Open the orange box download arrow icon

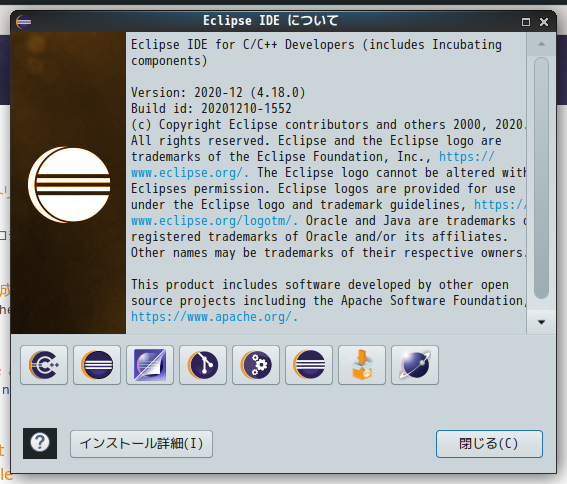point(362,365)
